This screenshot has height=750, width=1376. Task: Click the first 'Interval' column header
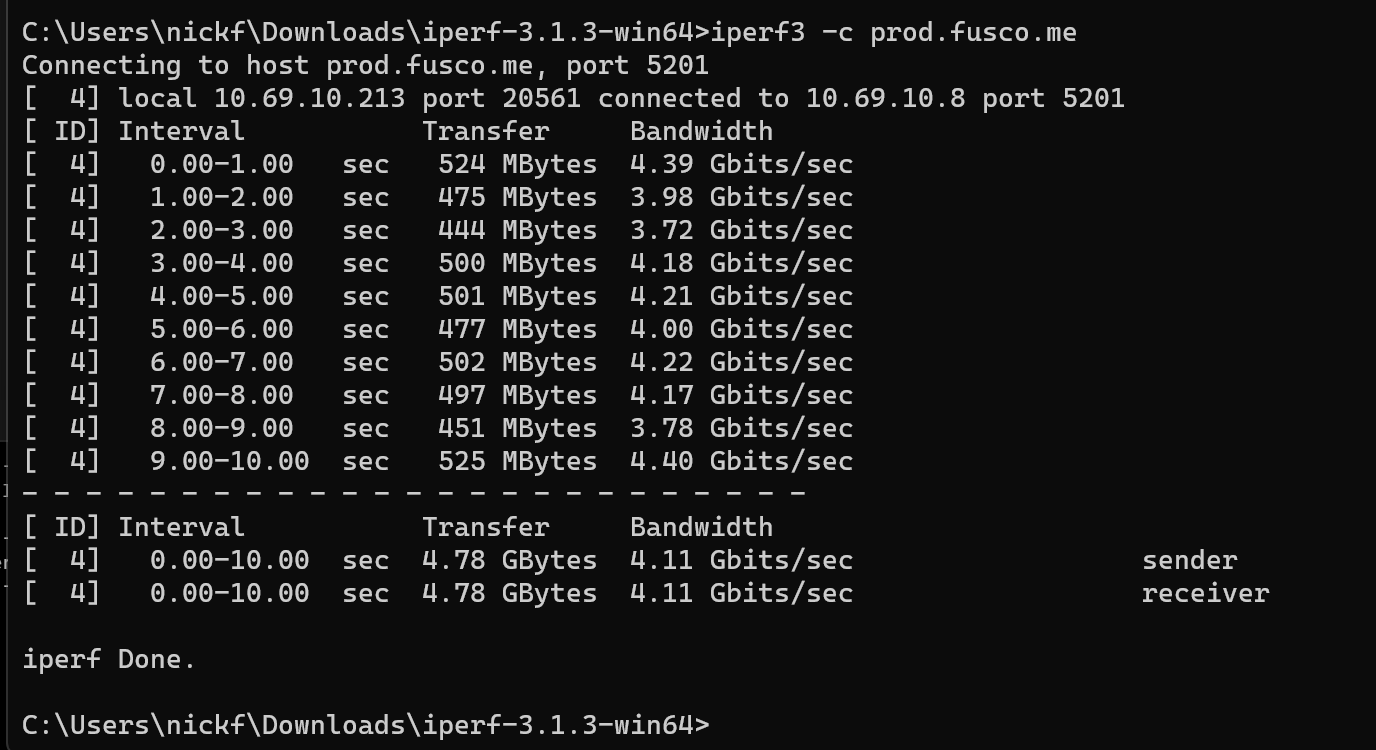(x=181, y=132)
